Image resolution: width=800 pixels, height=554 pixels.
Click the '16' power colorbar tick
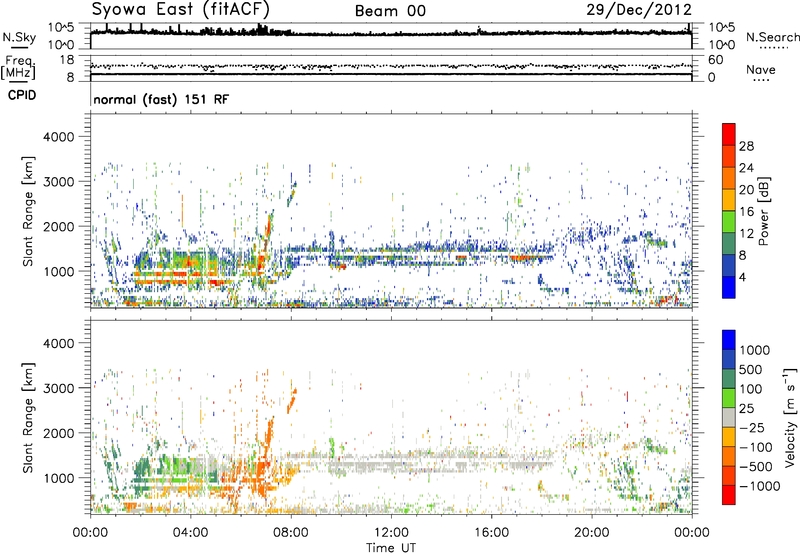point(746,212)
